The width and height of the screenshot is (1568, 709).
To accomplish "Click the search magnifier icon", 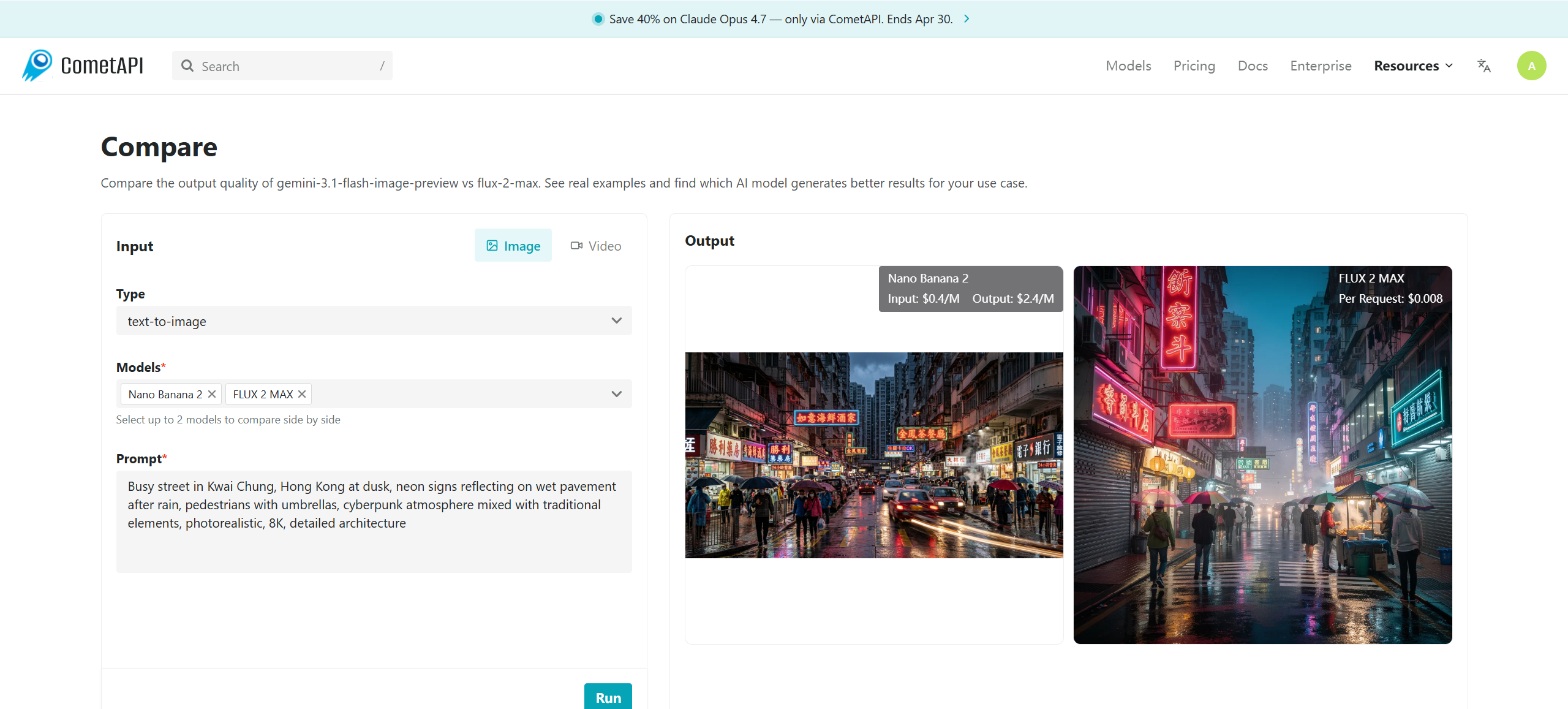I will (x=187, y=66).
